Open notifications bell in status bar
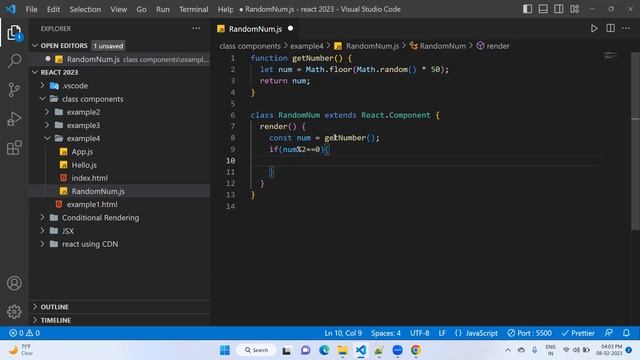Viewport: 640px width, 360px height. (627, 333)
